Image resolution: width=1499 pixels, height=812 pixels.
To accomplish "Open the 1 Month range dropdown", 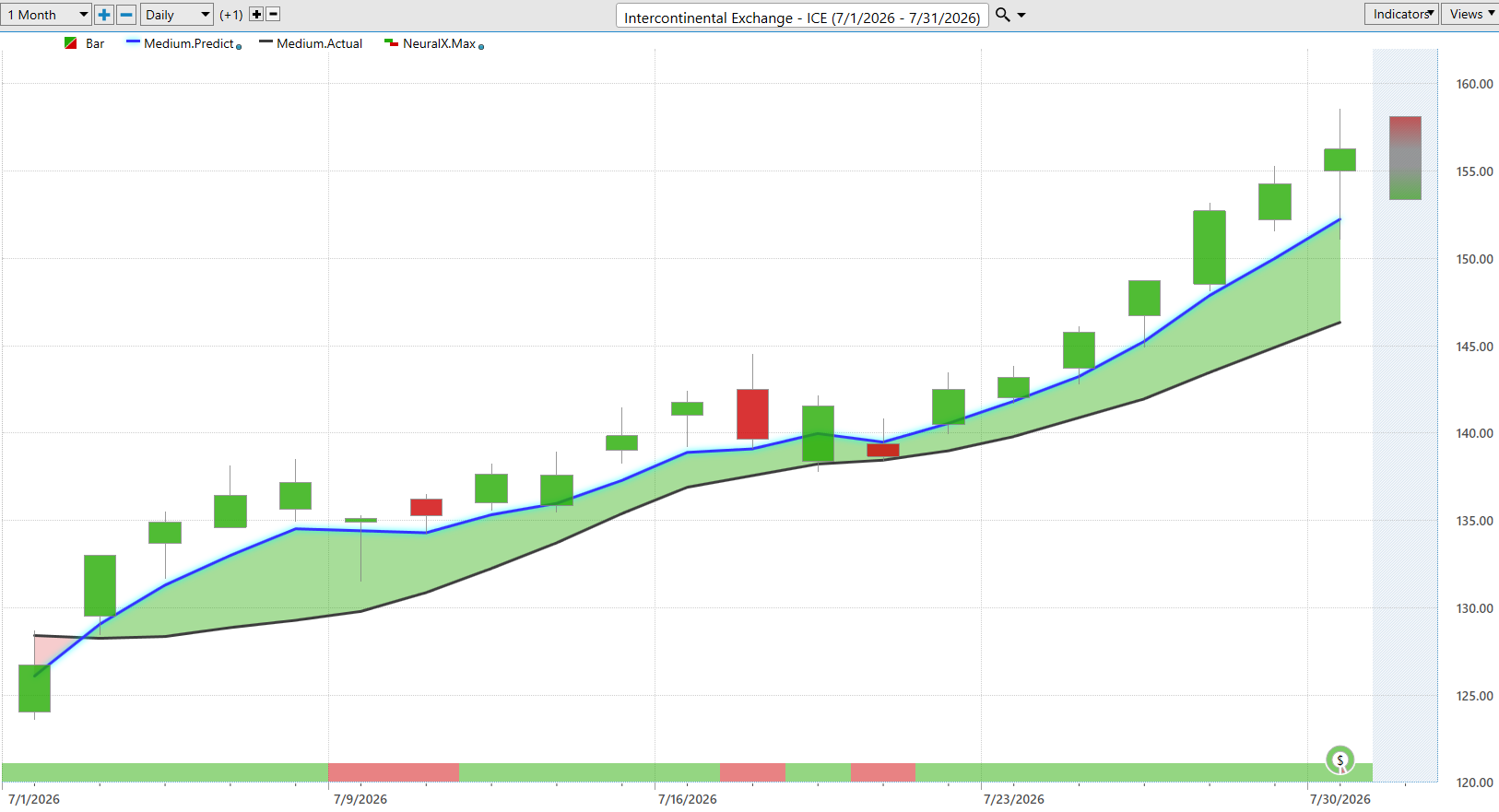I will tap(46, 15).
